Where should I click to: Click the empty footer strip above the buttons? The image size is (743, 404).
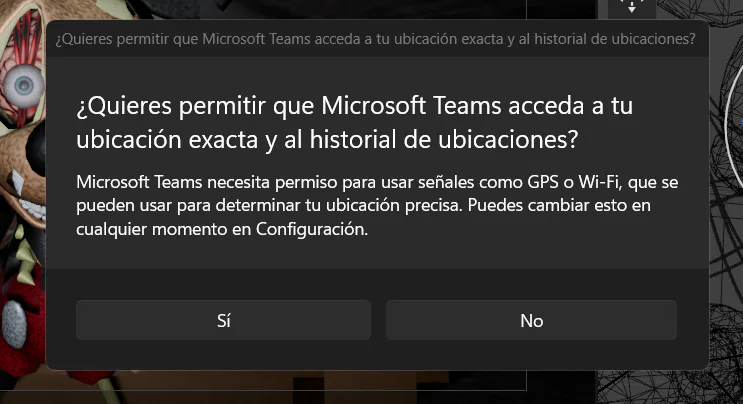coord(377,284)
